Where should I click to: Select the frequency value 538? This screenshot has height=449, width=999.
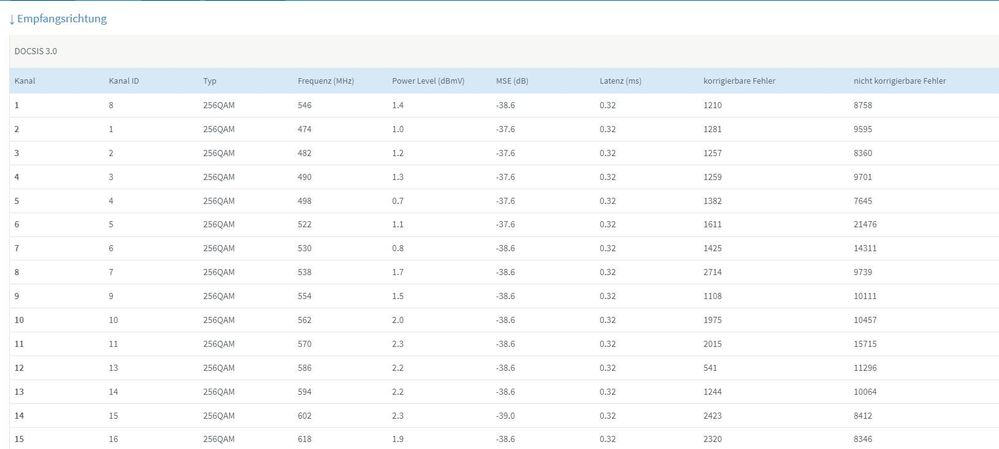tap(305, 272)
